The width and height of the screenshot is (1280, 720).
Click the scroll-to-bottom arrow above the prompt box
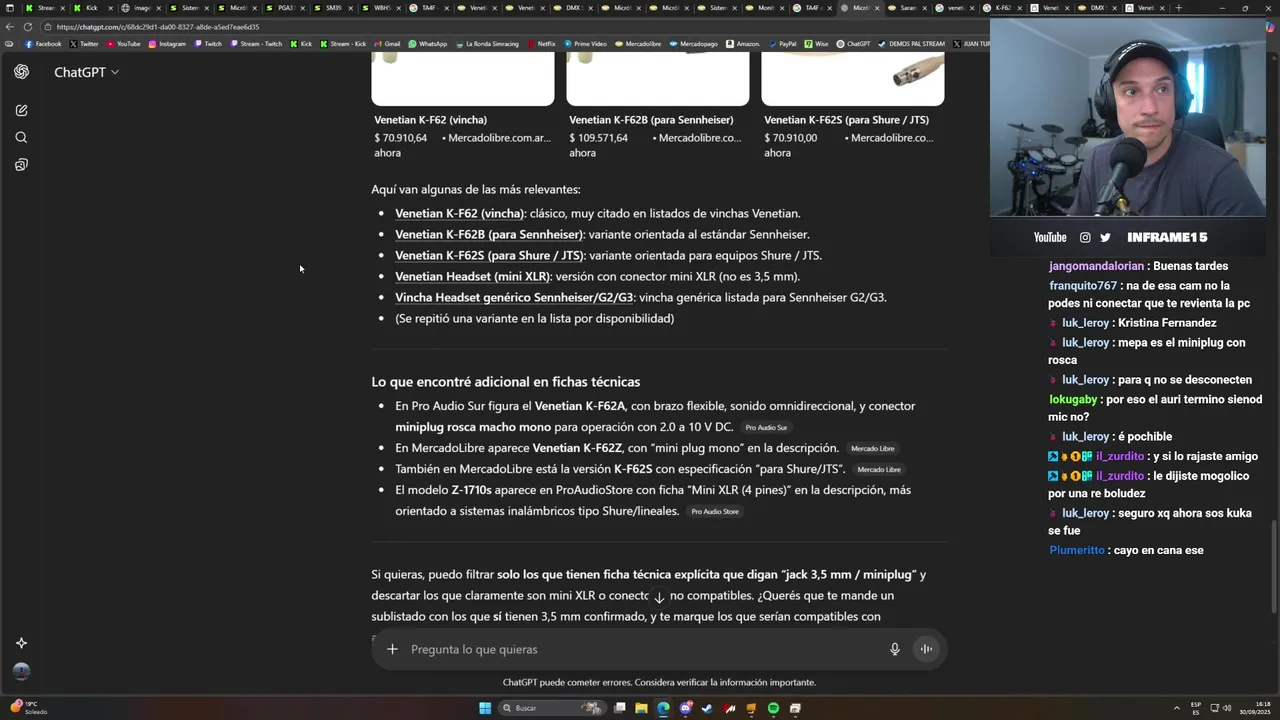coord(659,597)
